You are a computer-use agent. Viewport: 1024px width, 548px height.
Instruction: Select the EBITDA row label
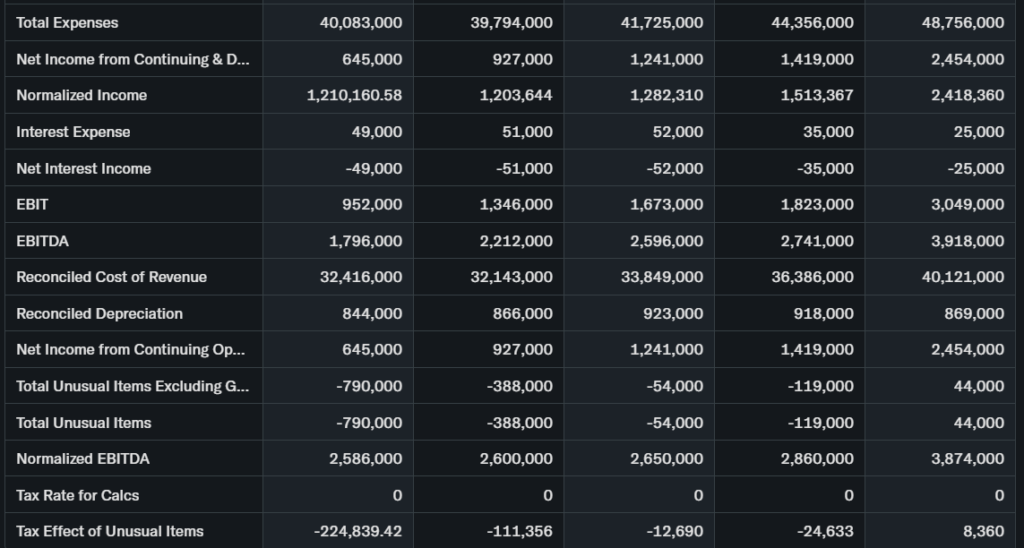pyautogui.click(x=43, y=241)
